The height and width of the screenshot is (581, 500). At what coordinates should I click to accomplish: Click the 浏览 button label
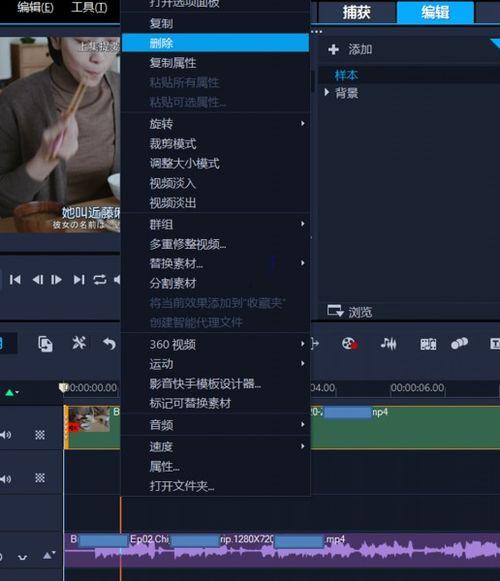click(x=360, y=312)
